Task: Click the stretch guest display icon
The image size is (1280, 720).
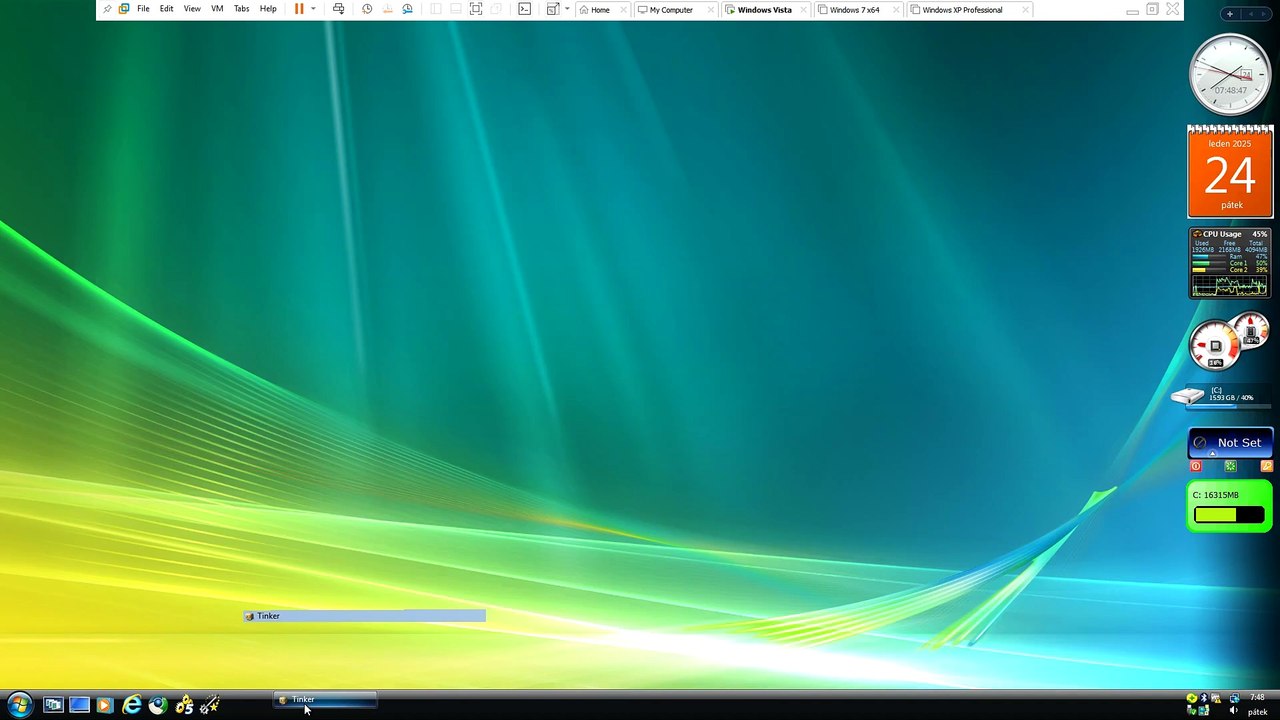Action: point(552,9)
